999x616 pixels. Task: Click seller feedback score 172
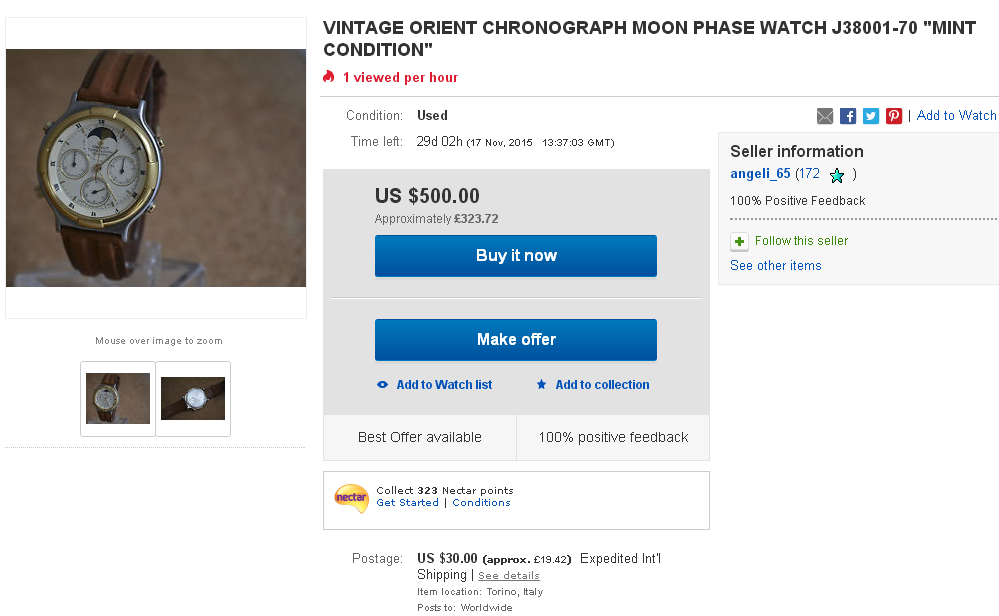(x=808, y=174)
